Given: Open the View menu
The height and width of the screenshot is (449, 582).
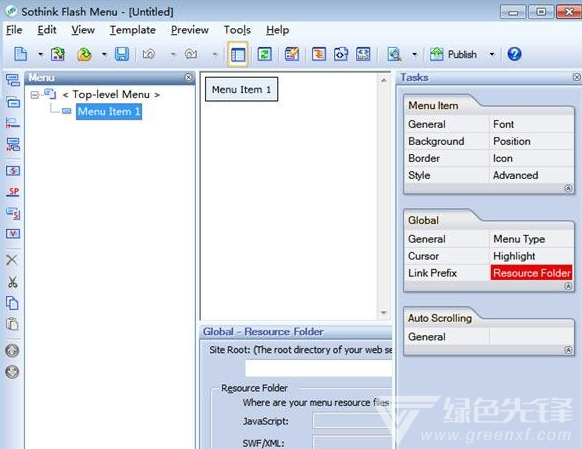Looking at the screenshot, I should click(x=83, y=30).
